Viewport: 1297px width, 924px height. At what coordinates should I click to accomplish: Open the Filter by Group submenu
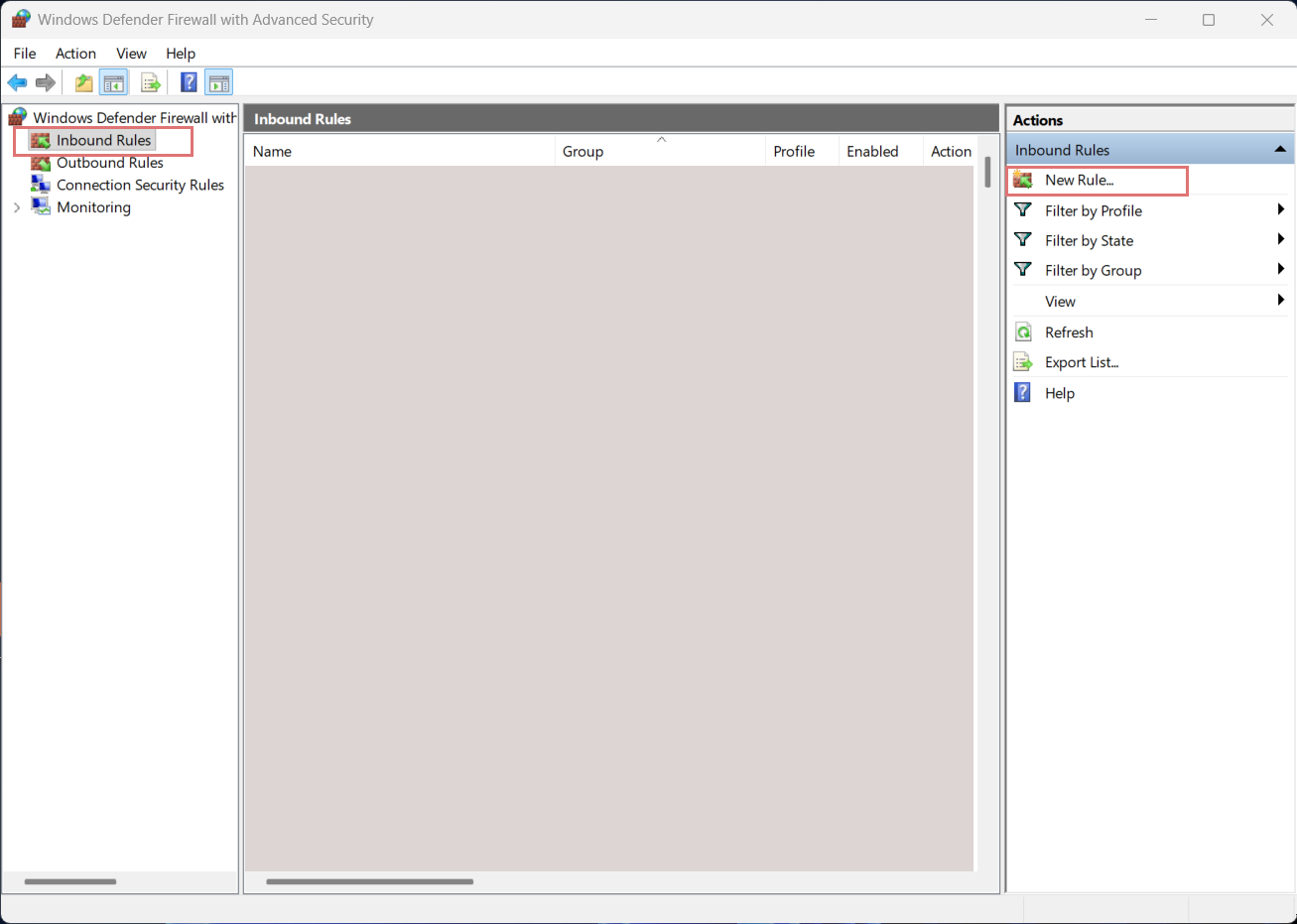click(x=1093, y=271)
